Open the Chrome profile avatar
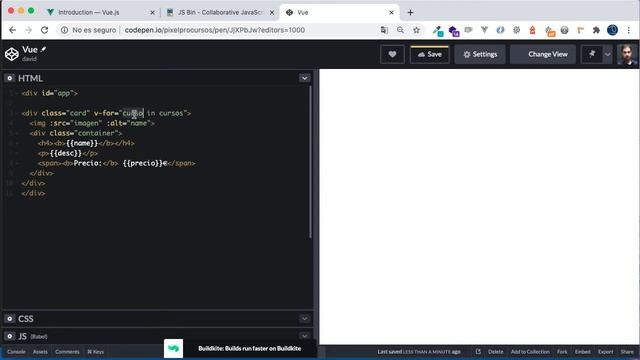Screen dimensions: 640x360 (612, 30)
